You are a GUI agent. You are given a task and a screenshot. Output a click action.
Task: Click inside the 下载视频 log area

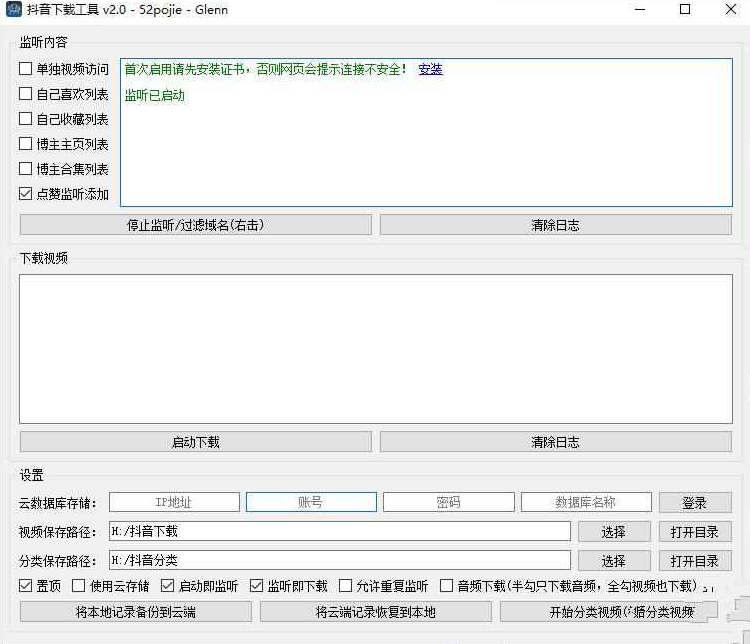click(376, 349)
